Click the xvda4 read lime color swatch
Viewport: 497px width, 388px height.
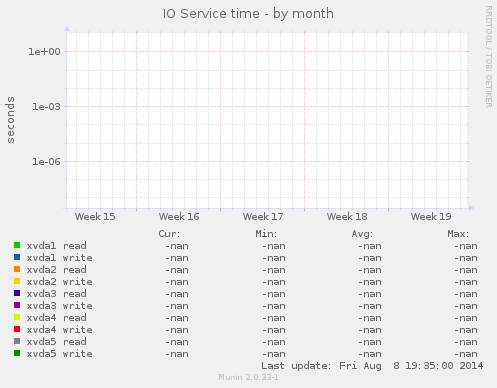(x=17, y=317)
